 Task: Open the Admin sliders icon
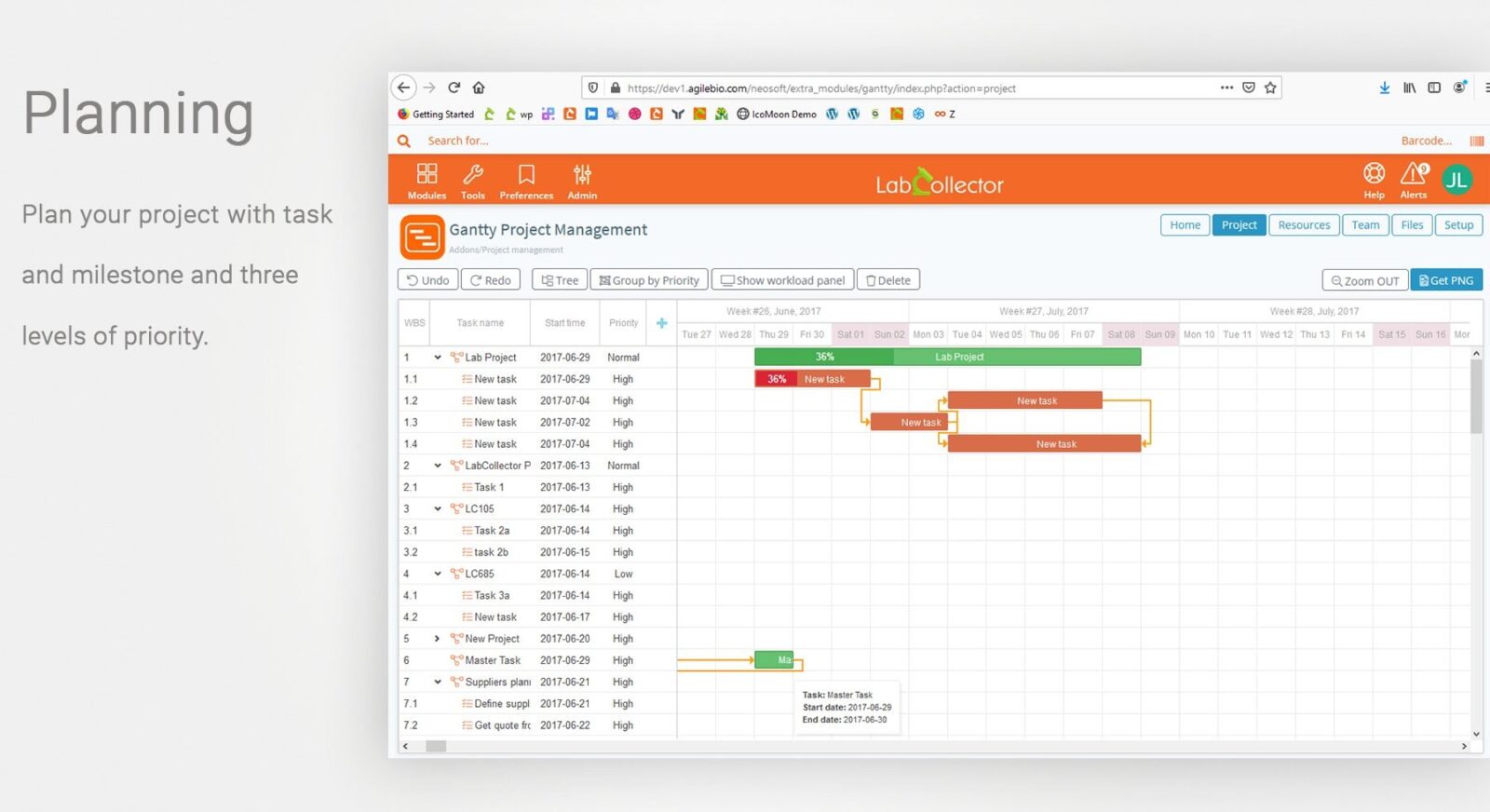click(x=582, y=174)
